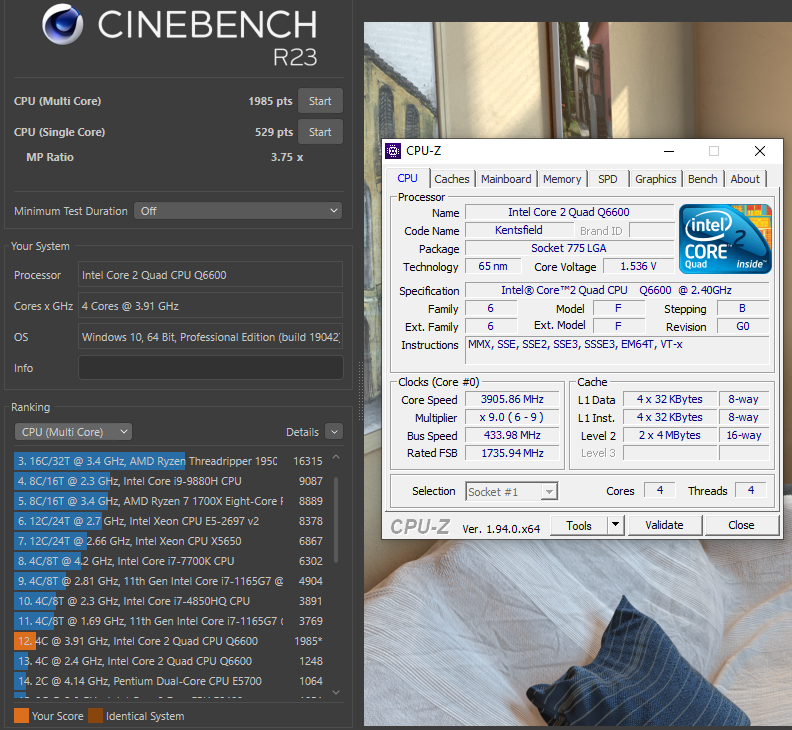The height and width of the screenshot is (730, 792).
Task: Click the MP Ratio value 3.75 x
Action: [x=287, y=157]
